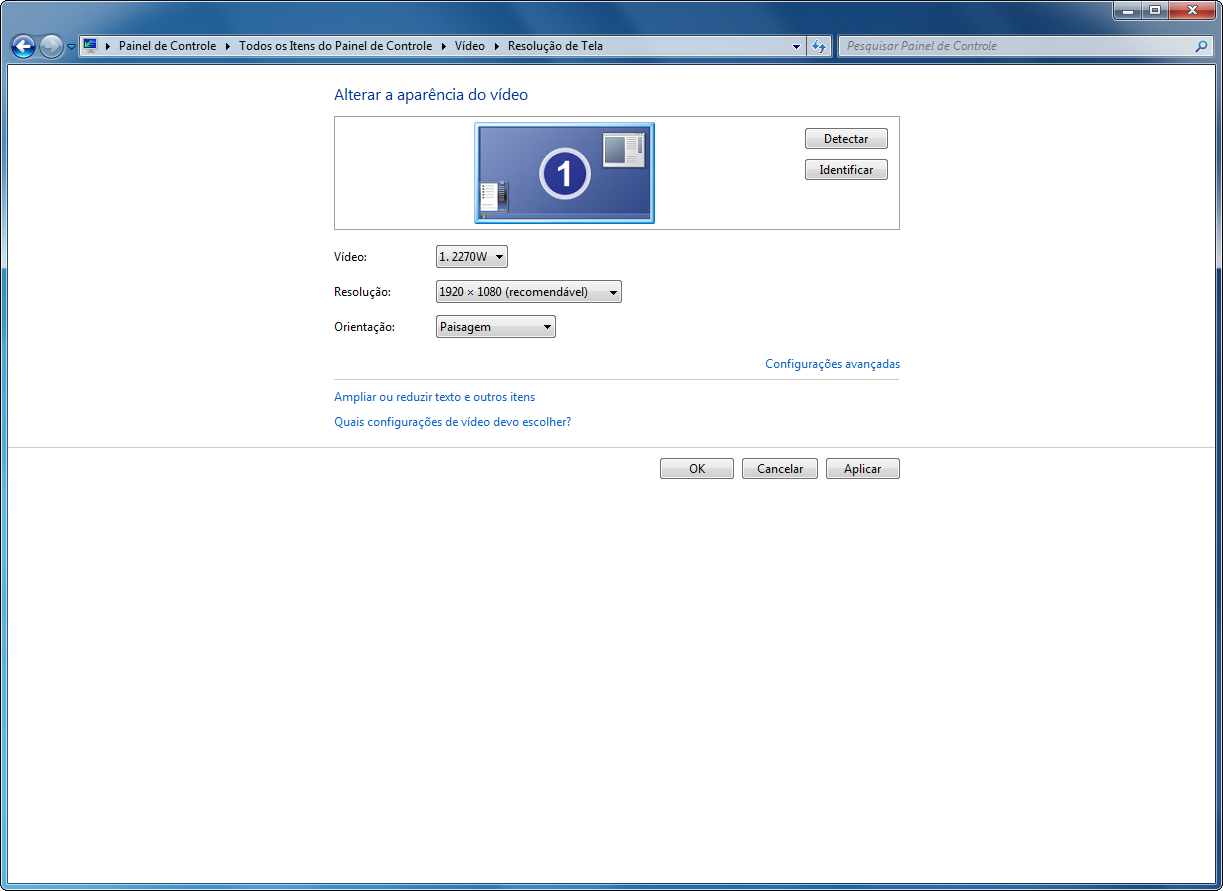Go to Vídeo breadcrumb
1223x891 pixels.
point(469,46)
